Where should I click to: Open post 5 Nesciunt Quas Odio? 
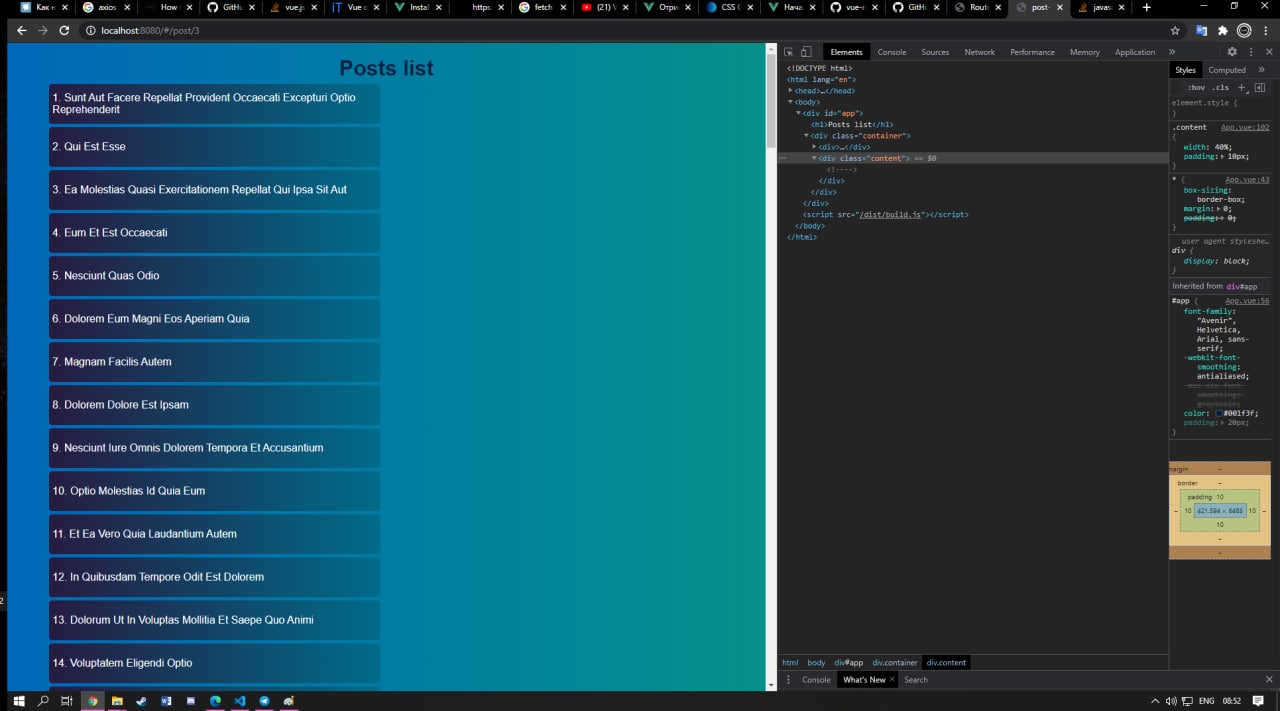click(215, 276)
